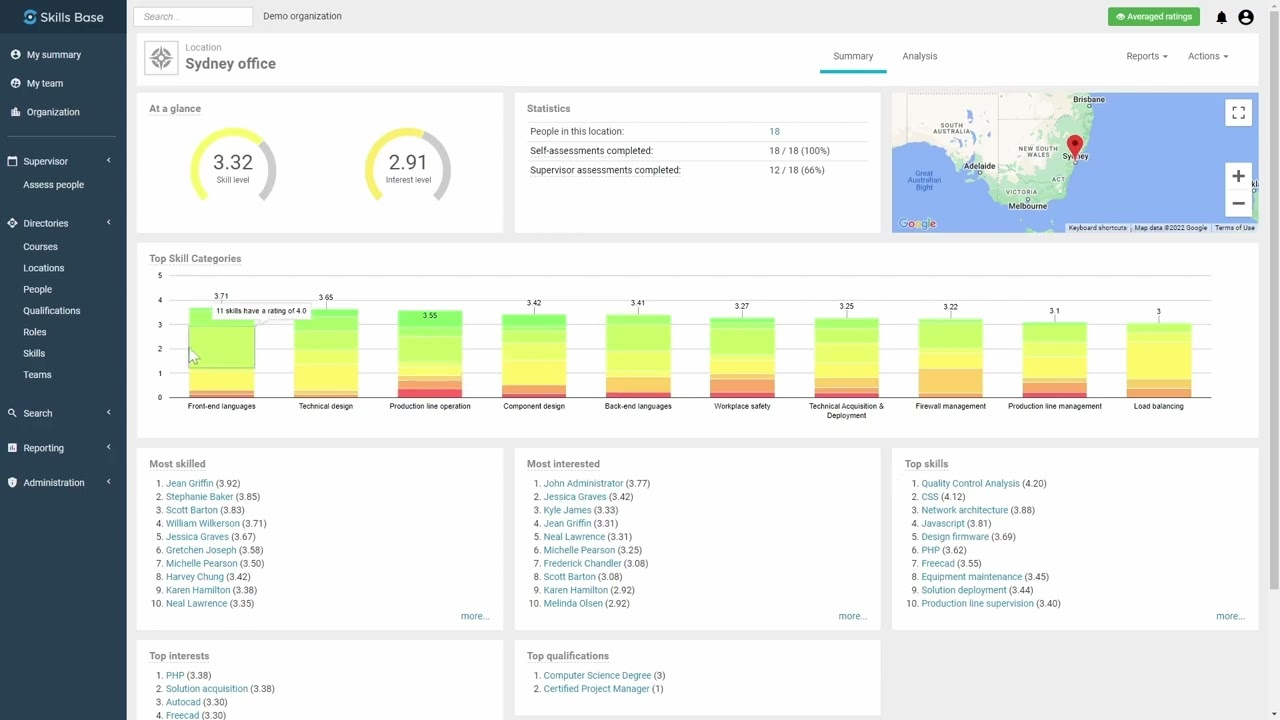1280x720 pixels.
Task: Switch to the Analysis tab
Action: (920, 56)
